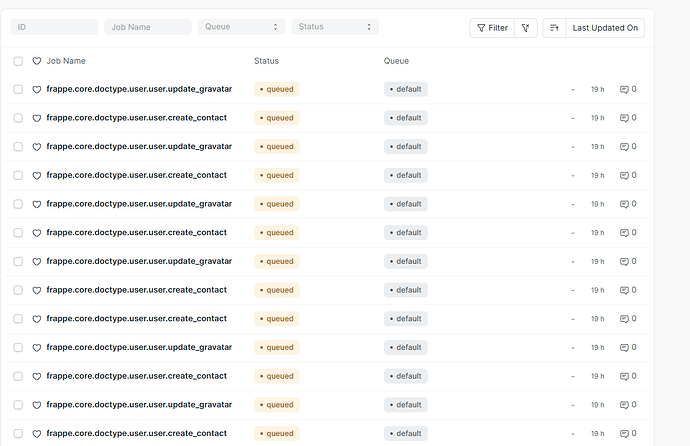Click the Job Name column header
The width and height of the screenshot is (690, 446).
tap(66, 61)
